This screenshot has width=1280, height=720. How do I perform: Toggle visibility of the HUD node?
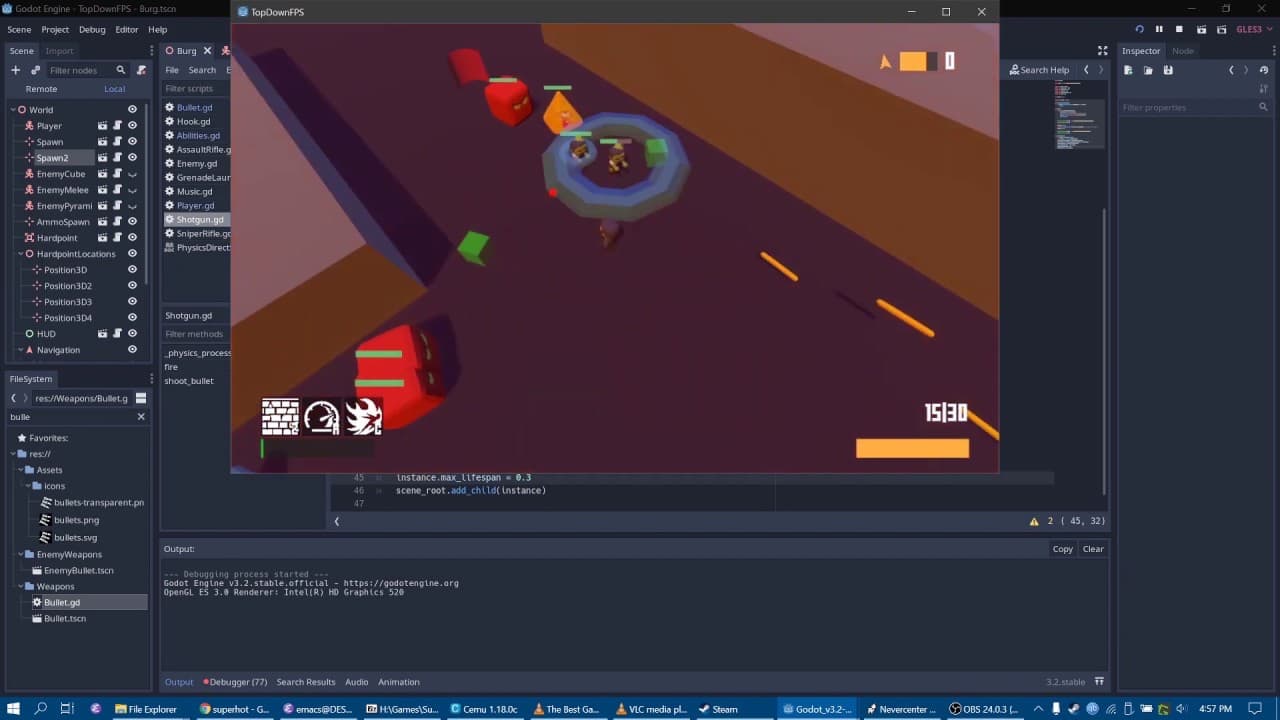(x=131, y=333)
